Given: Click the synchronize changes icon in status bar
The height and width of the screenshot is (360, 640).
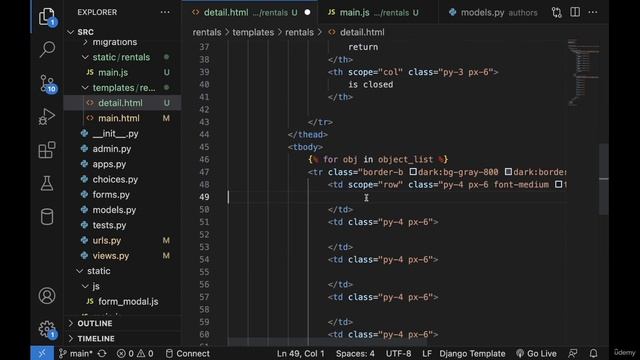Looking at the screenshot, I should [x=102, y=353].
